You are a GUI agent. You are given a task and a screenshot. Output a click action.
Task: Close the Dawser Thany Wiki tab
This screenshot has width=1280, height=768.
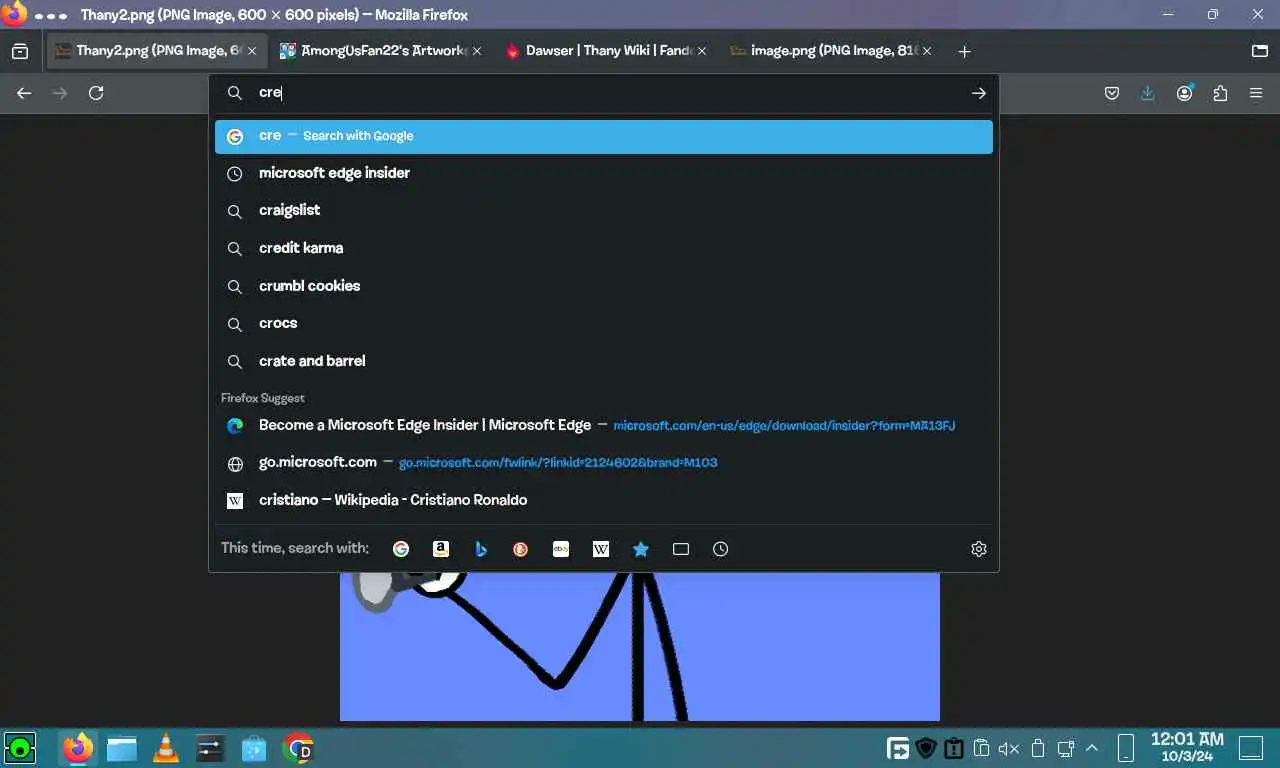pos(702,51)
